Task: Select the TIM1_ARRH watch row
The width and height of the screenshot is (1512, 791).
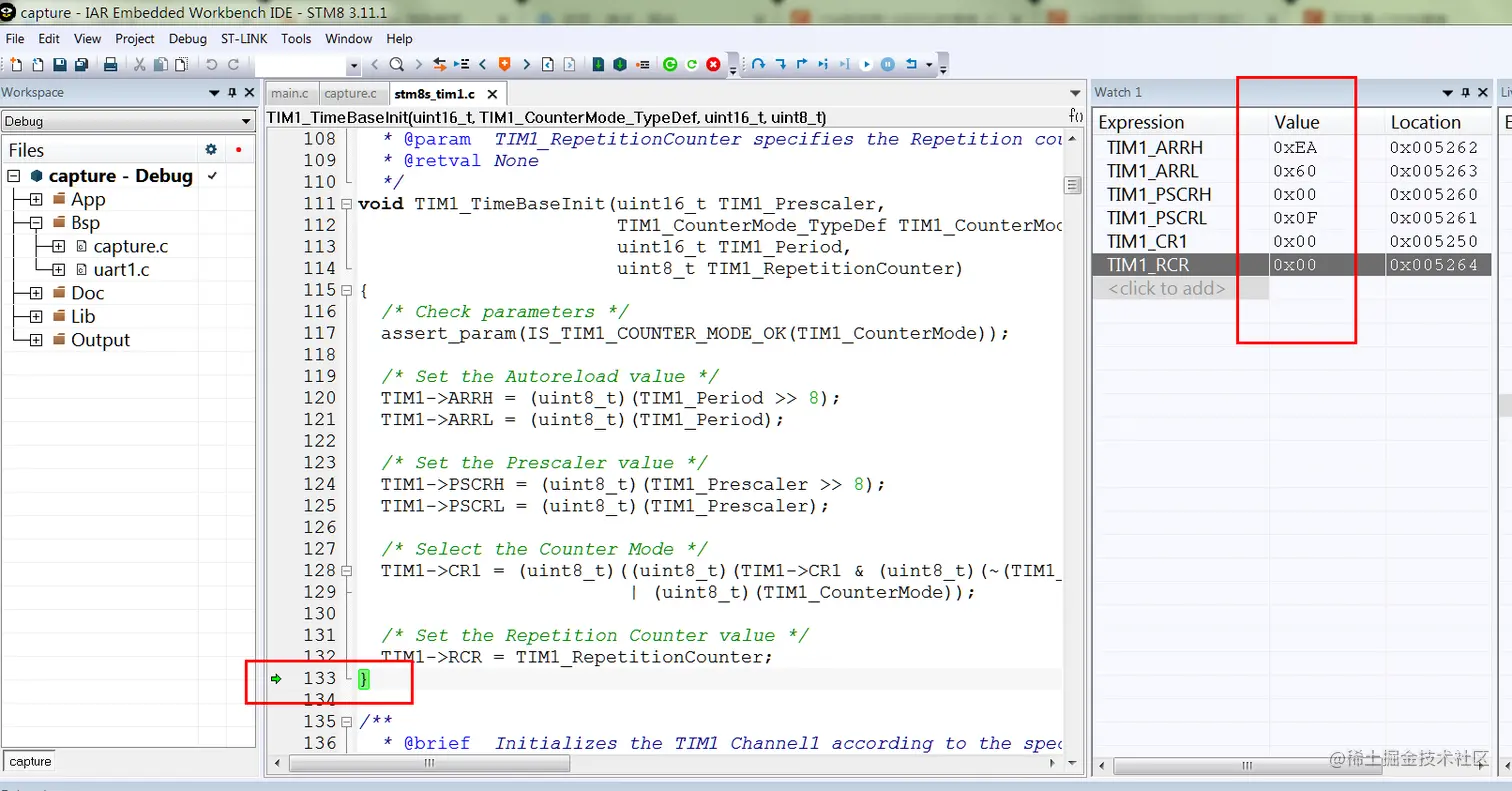Action: [x=1293, y=147]
